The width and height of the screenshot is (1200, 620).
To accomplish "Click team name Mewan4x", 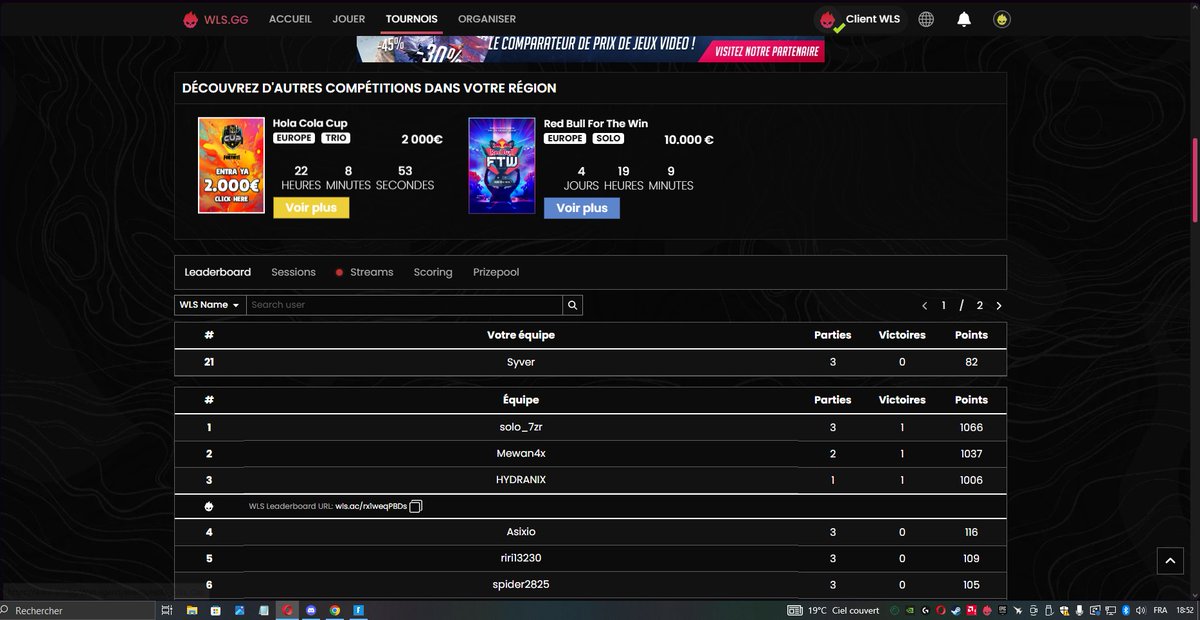I will click(x=521, y=453).
